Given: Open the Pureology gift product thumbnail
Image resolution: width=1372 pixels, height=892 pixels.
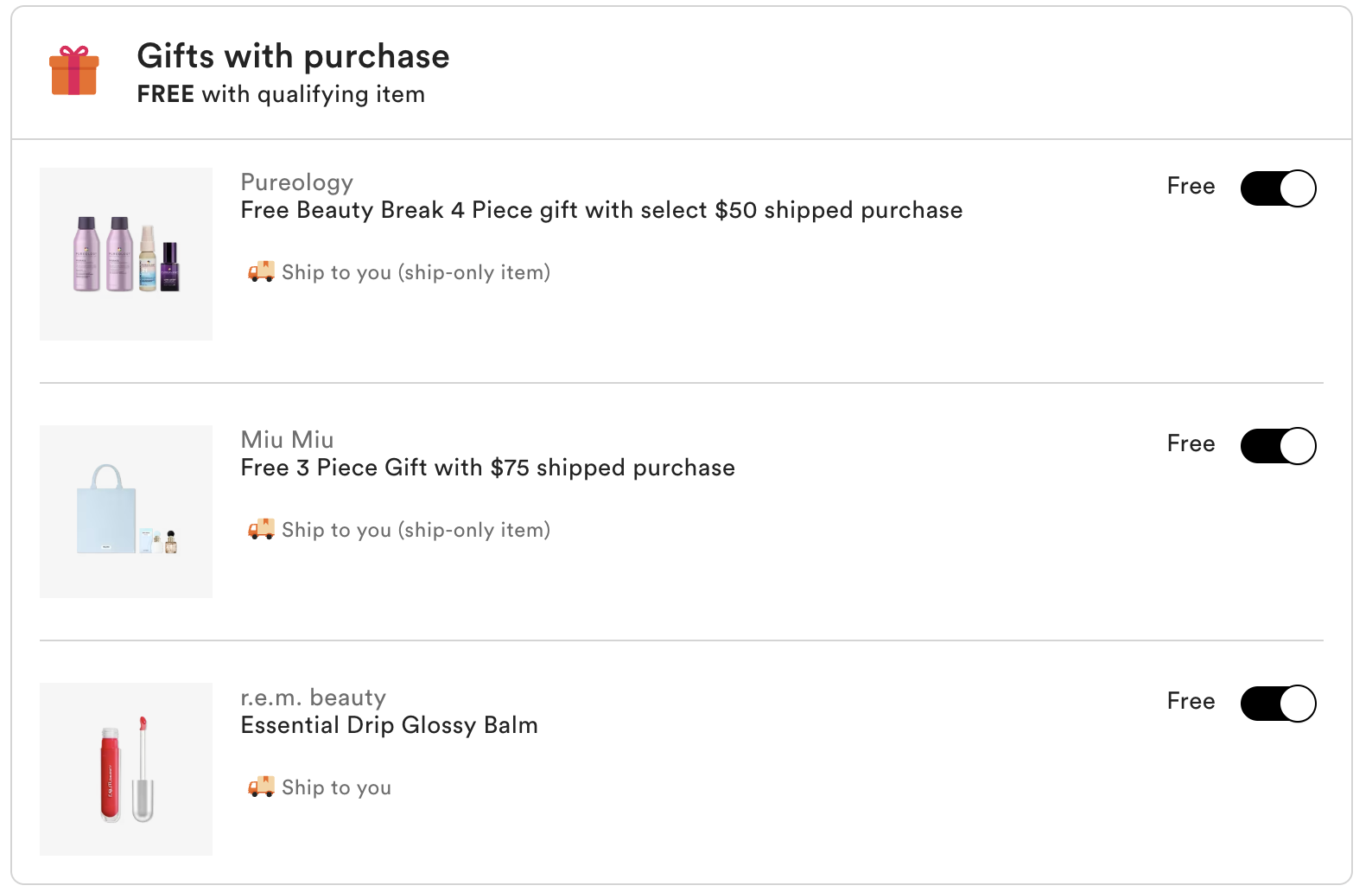Looking at the screenshot, I should [126, 254].
